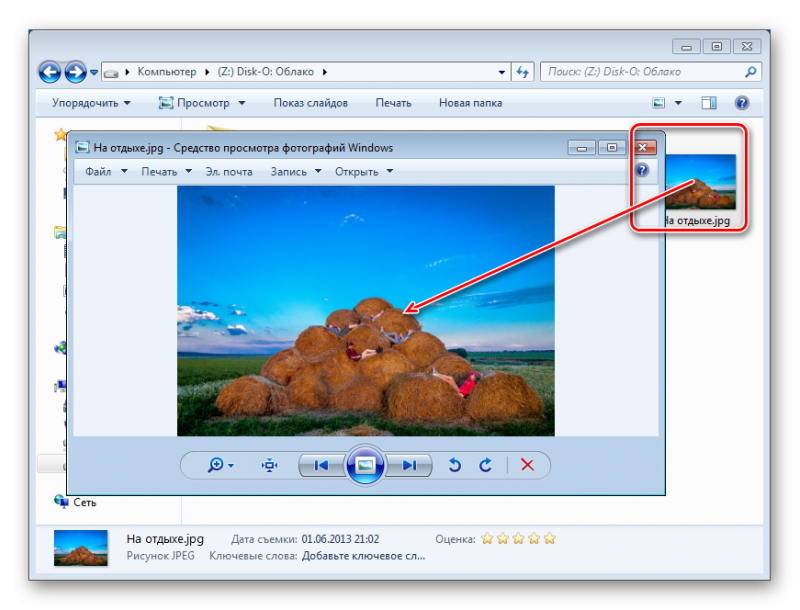Click Новая папка button
The image size is (800, 610).
click(x=470, y=103)
